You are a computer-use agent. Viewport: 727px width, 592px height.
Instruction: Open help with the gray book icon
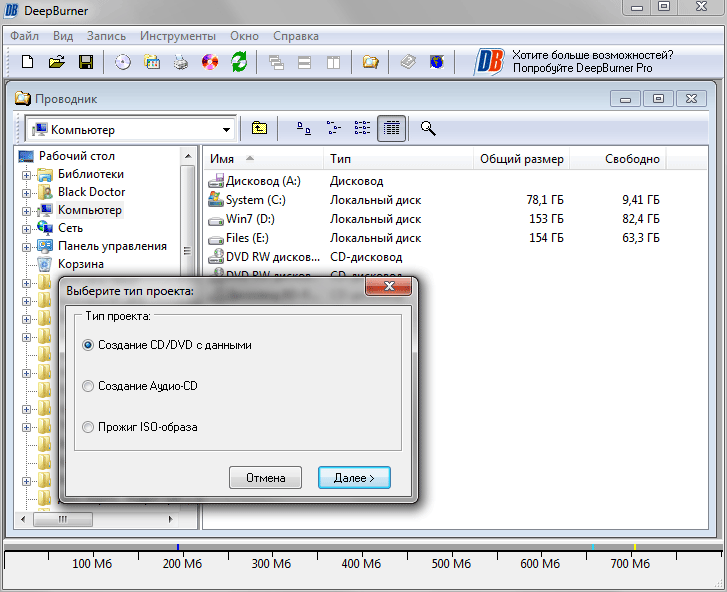point(408,62)
